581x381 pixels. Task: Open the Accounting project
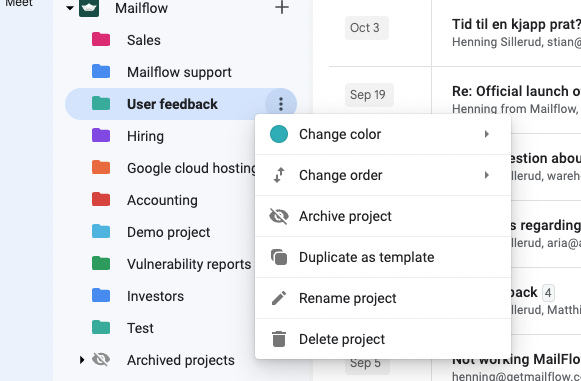click(x=162, y=200)
